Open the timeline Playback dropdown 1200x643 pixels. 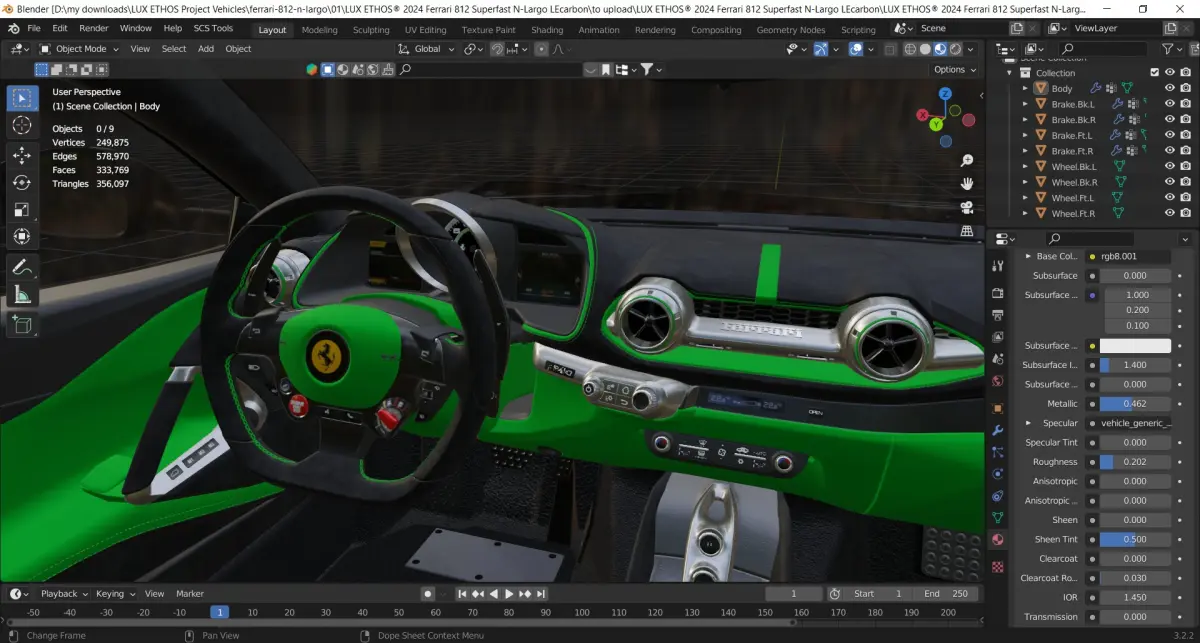pos(65,594)
